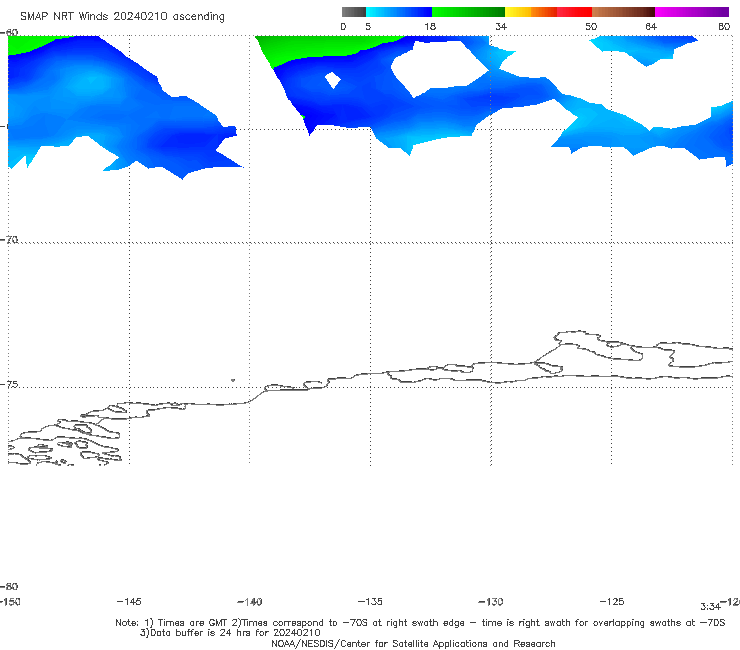
Task: Click the -135 longitude axis label
Action: coord(370,601)
